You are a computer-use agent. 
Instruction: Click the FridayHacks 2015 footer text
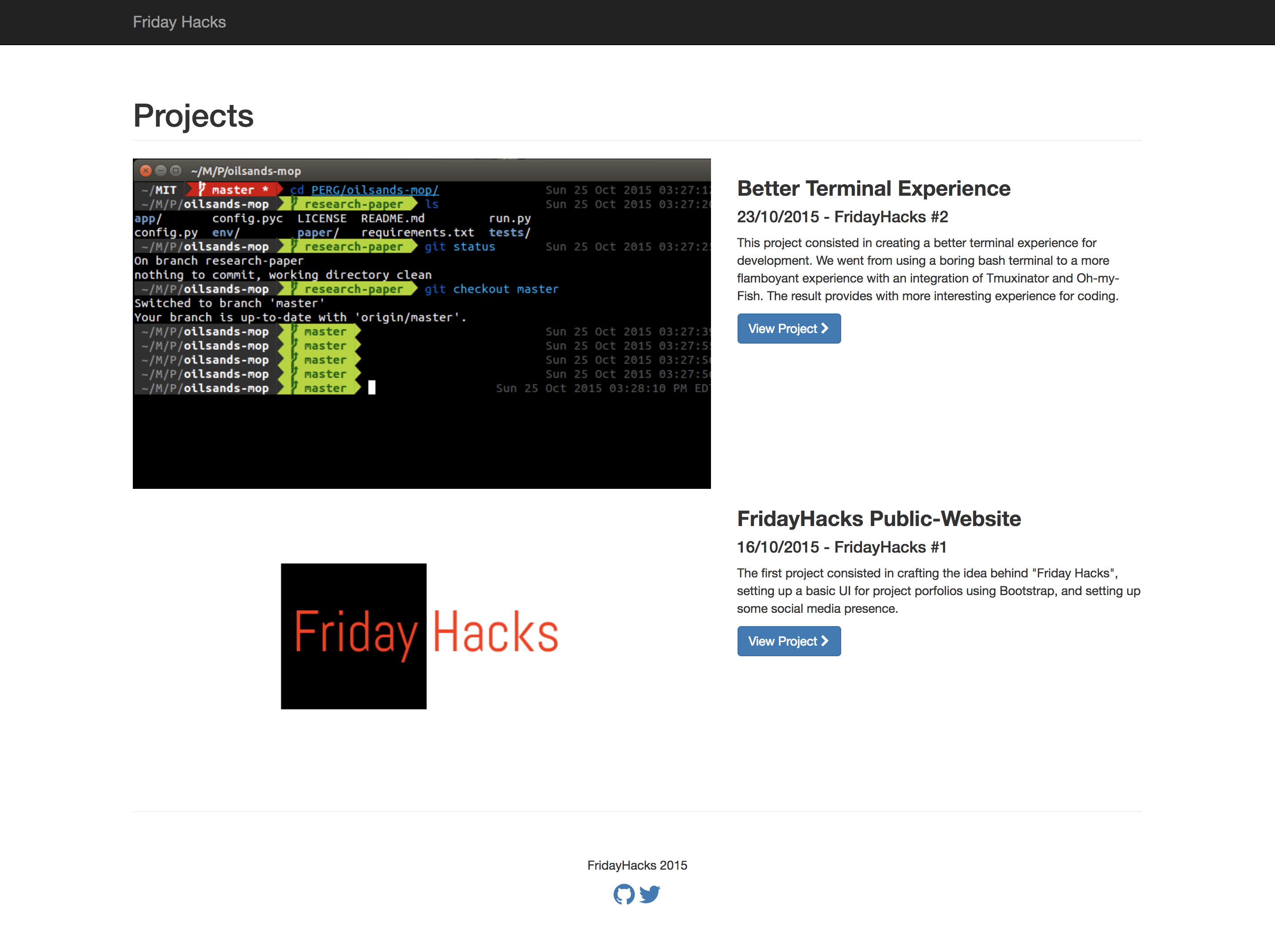click(x=637, y=865)
